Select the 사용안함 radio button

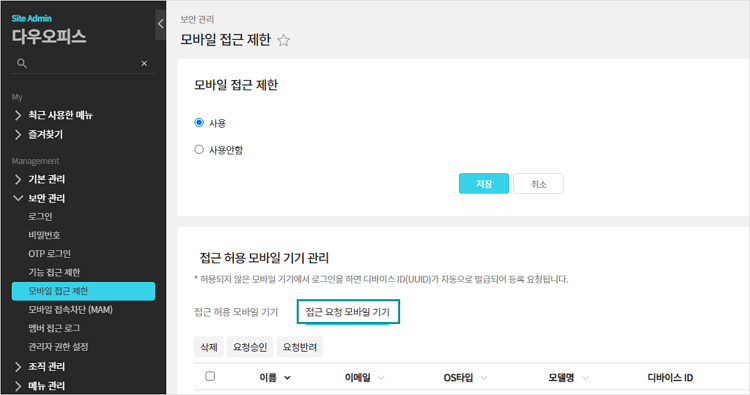point(199,149)
